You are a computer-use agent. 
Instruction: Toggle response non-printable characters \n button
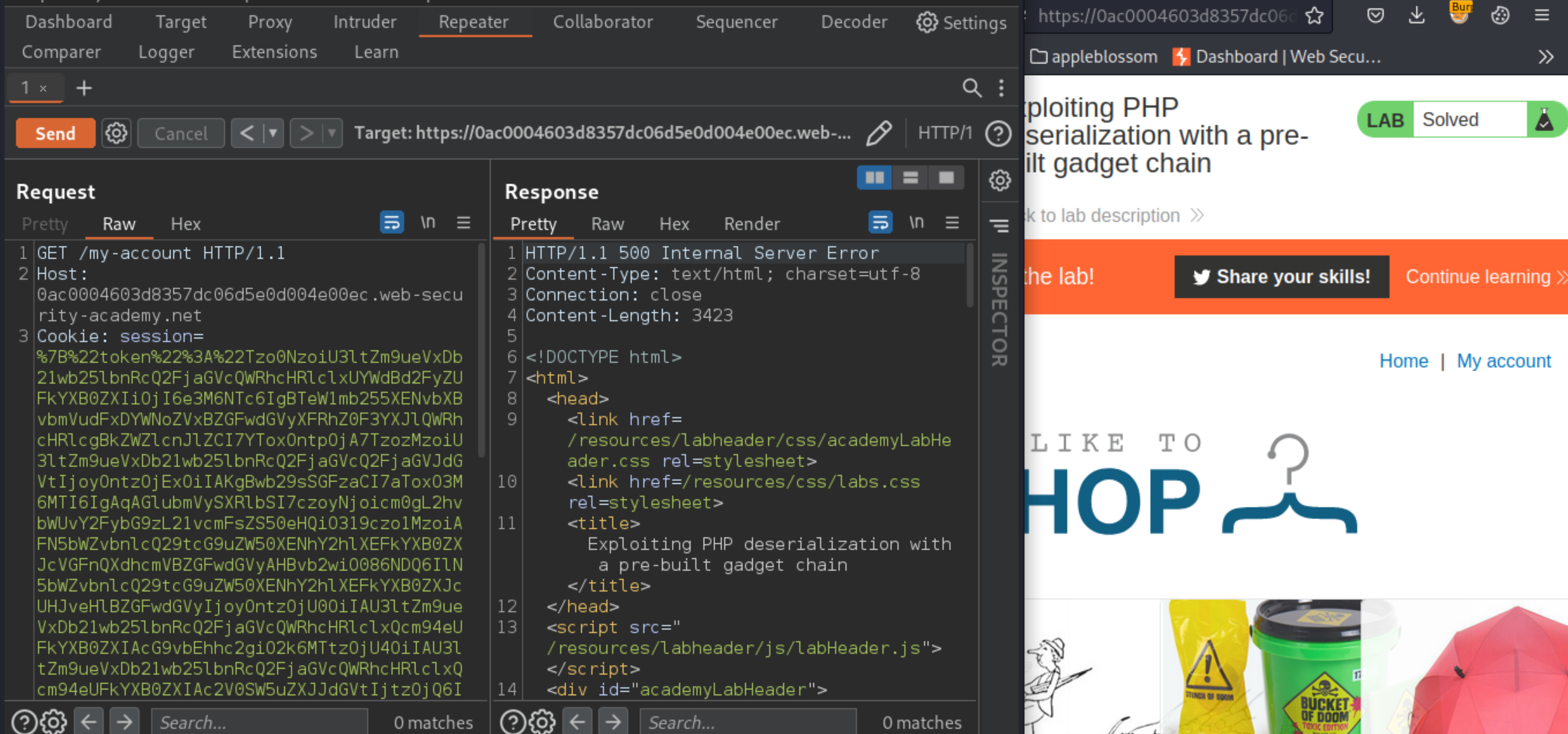(917, 223)
